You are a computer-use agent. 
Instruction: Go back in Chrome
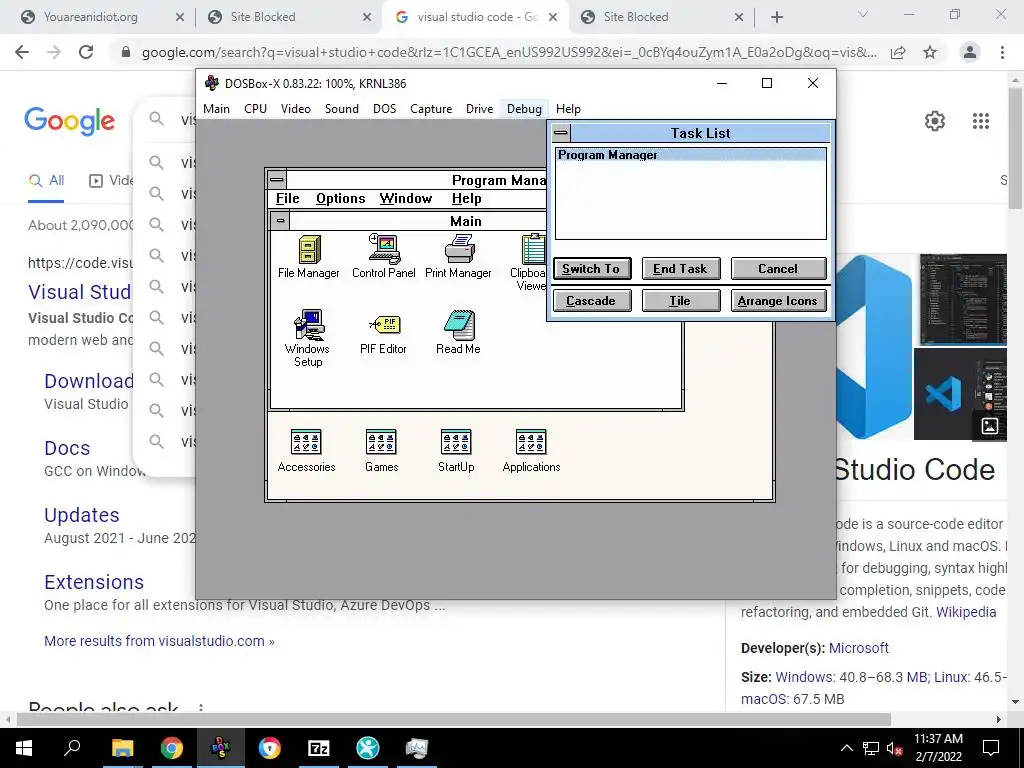pos(22,52)
